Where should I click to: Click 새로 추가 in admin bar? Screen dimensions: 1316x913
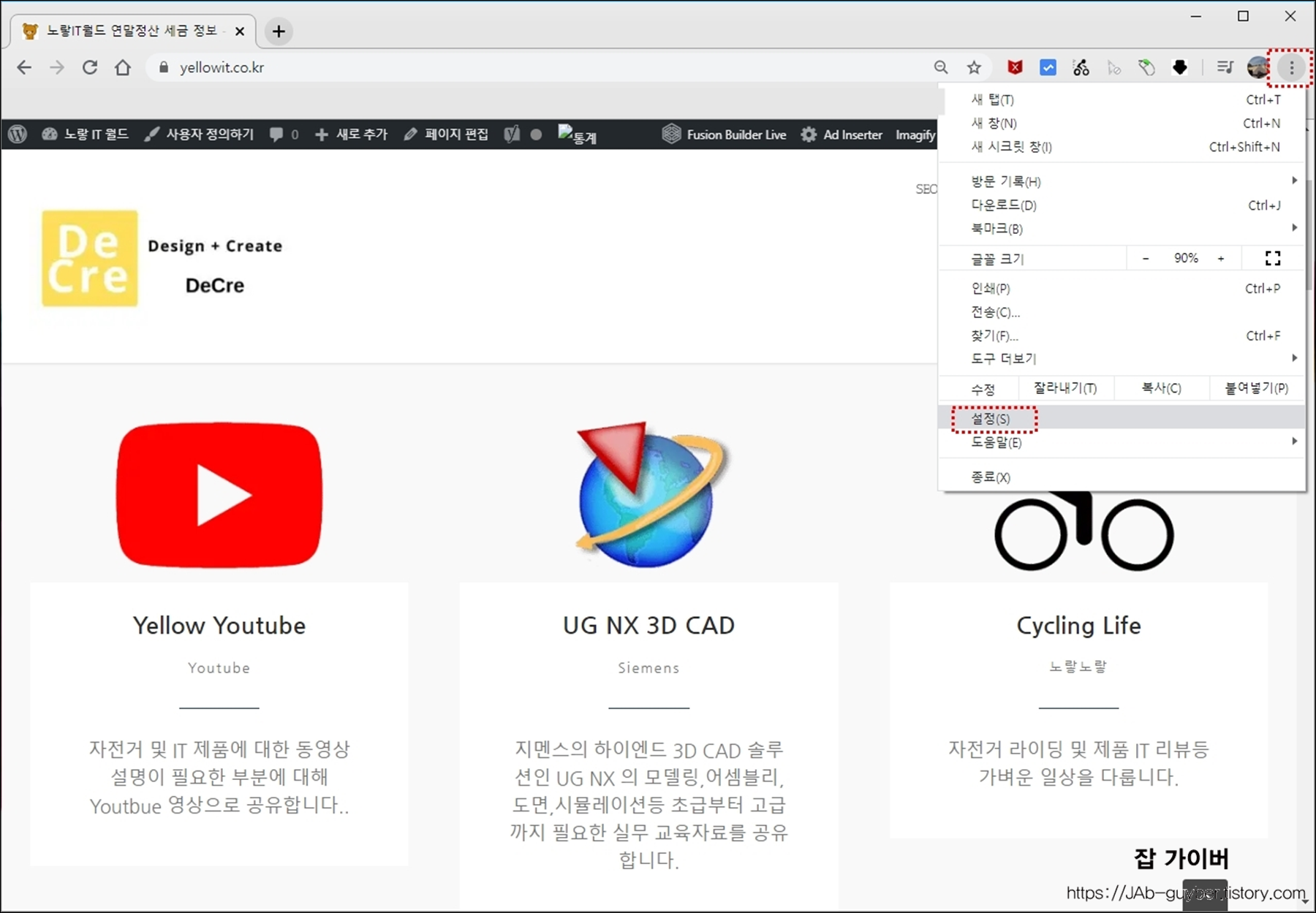[x=351, y=135]
